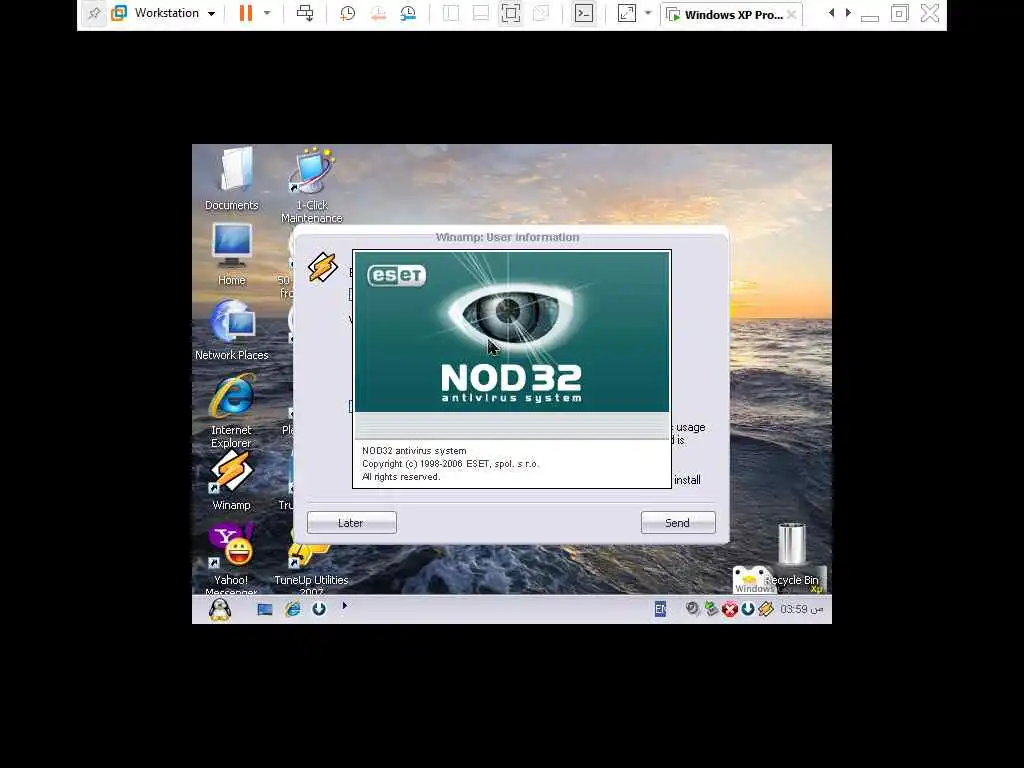
Task: Open the snapshot manager
Action: point(408,13)
